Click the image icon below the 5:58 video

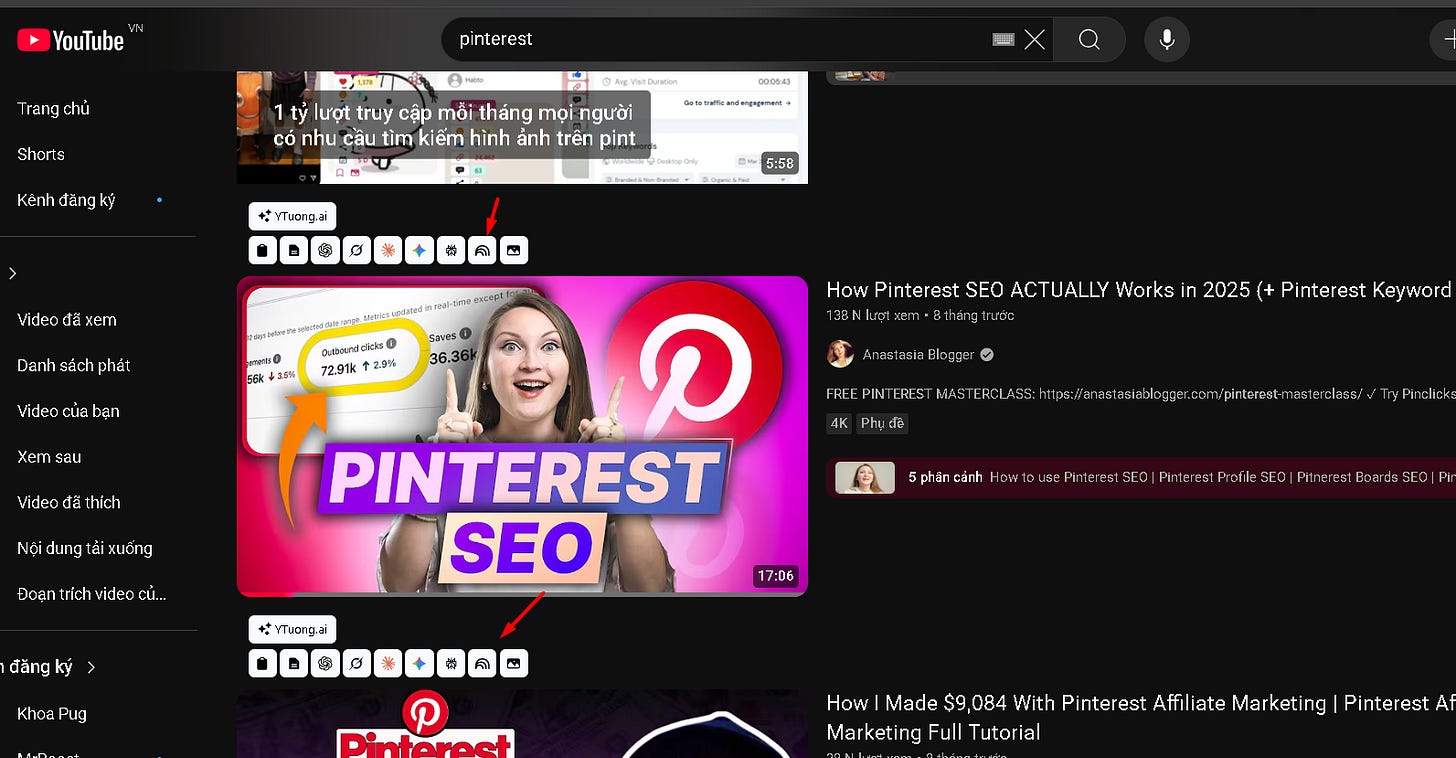tap(514, 251)
